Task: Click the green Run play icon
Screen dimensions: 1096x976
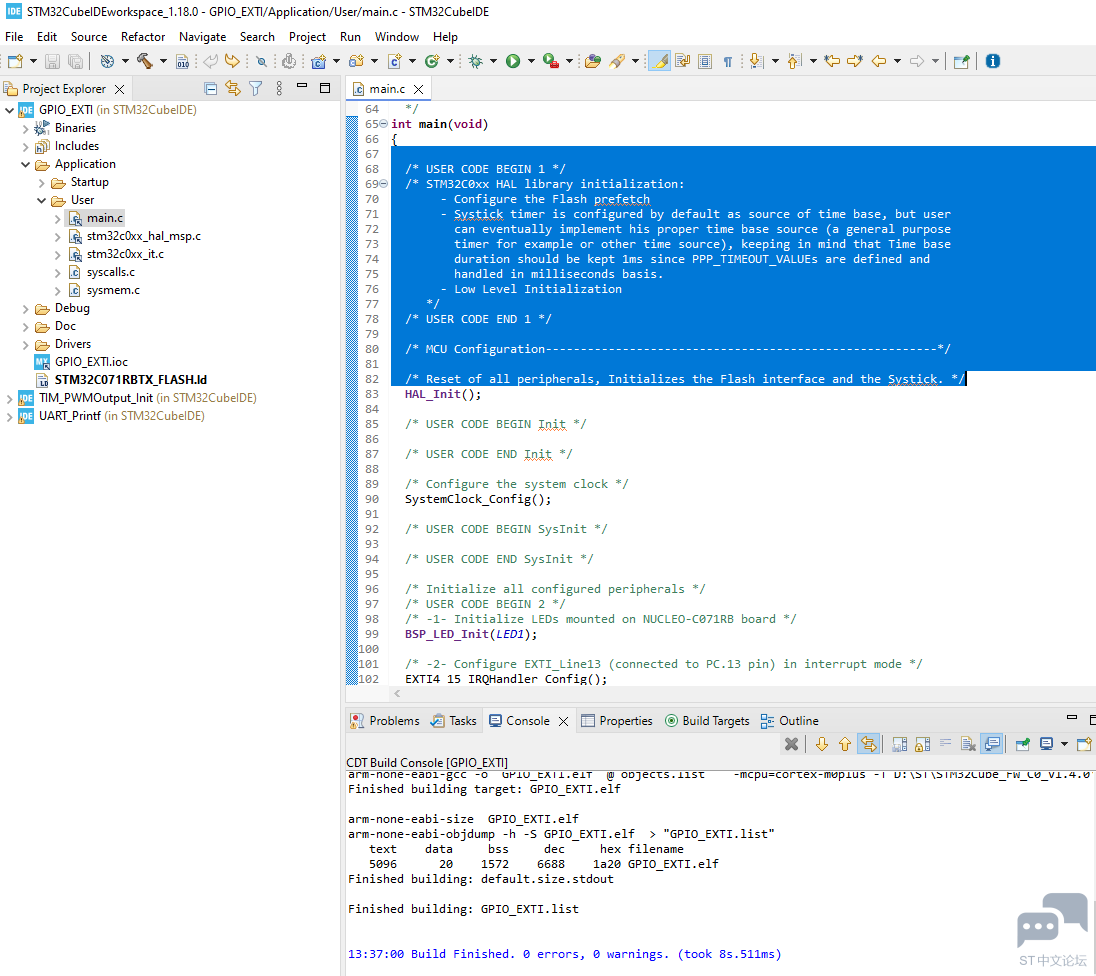Action: tap(513, 62)
